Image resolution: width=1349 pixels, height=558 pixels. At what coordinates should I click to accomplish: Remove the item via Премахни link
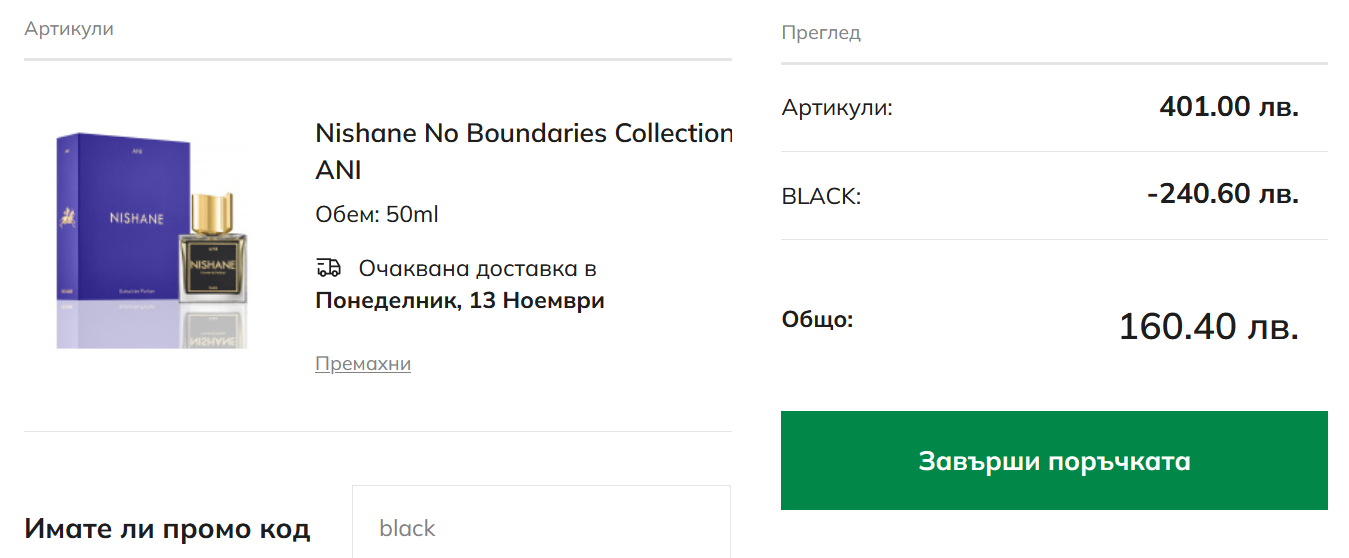tap(363, 363)
